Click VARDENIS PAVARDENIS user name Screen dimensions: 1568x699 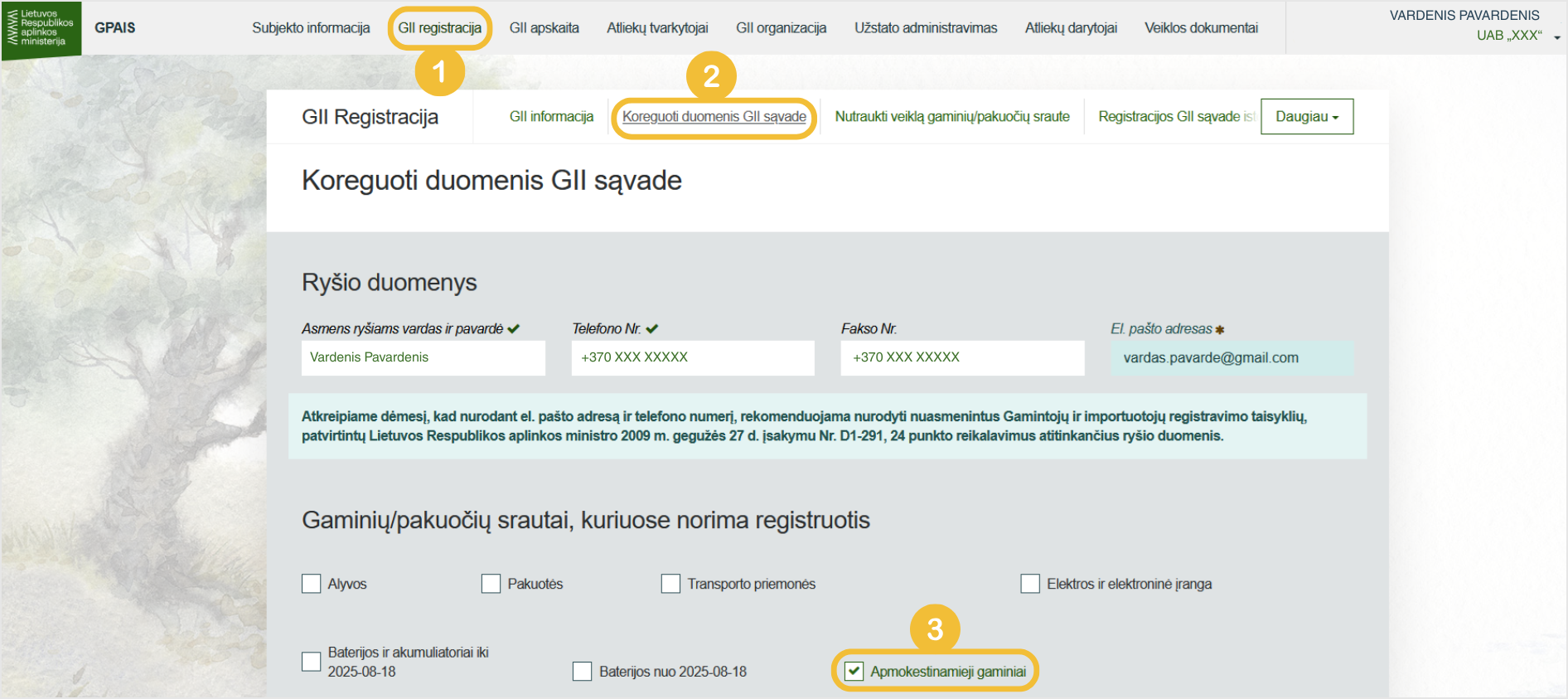coord(1464,16)
